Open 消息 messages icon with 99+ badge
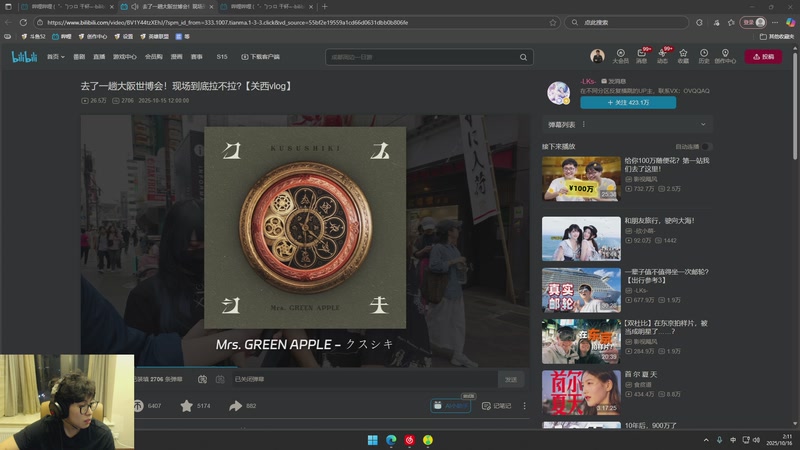 tap(641, 56)
